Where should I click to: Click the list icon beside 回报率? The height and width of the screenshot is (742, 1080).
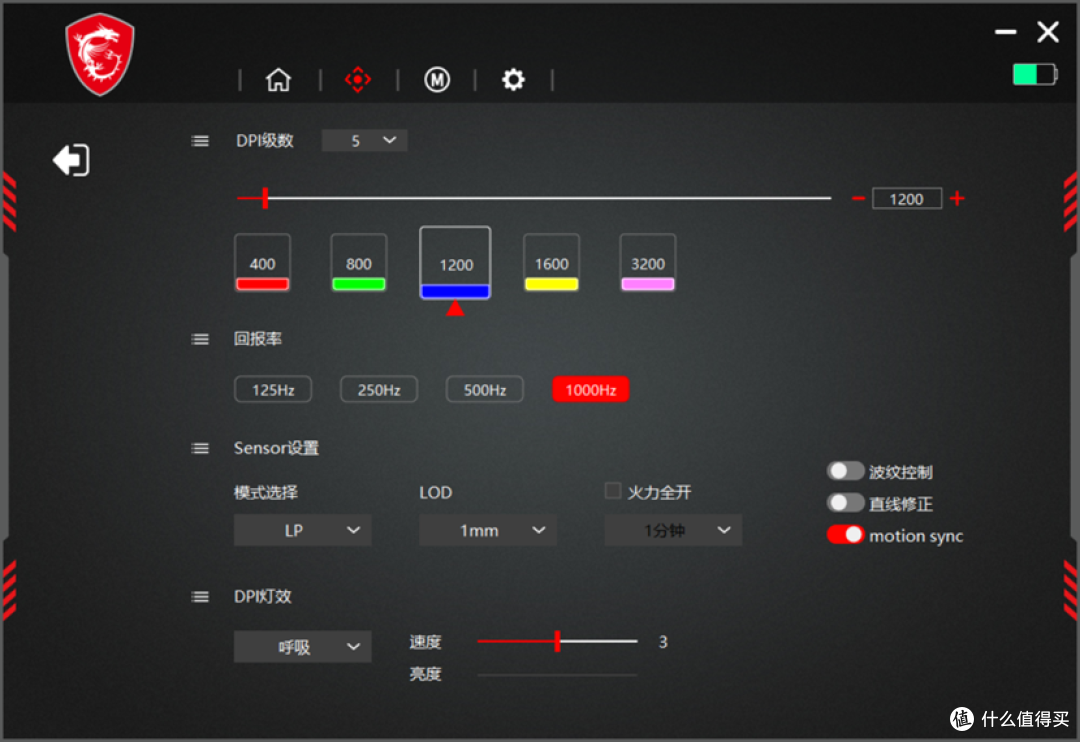pos(200,339)
